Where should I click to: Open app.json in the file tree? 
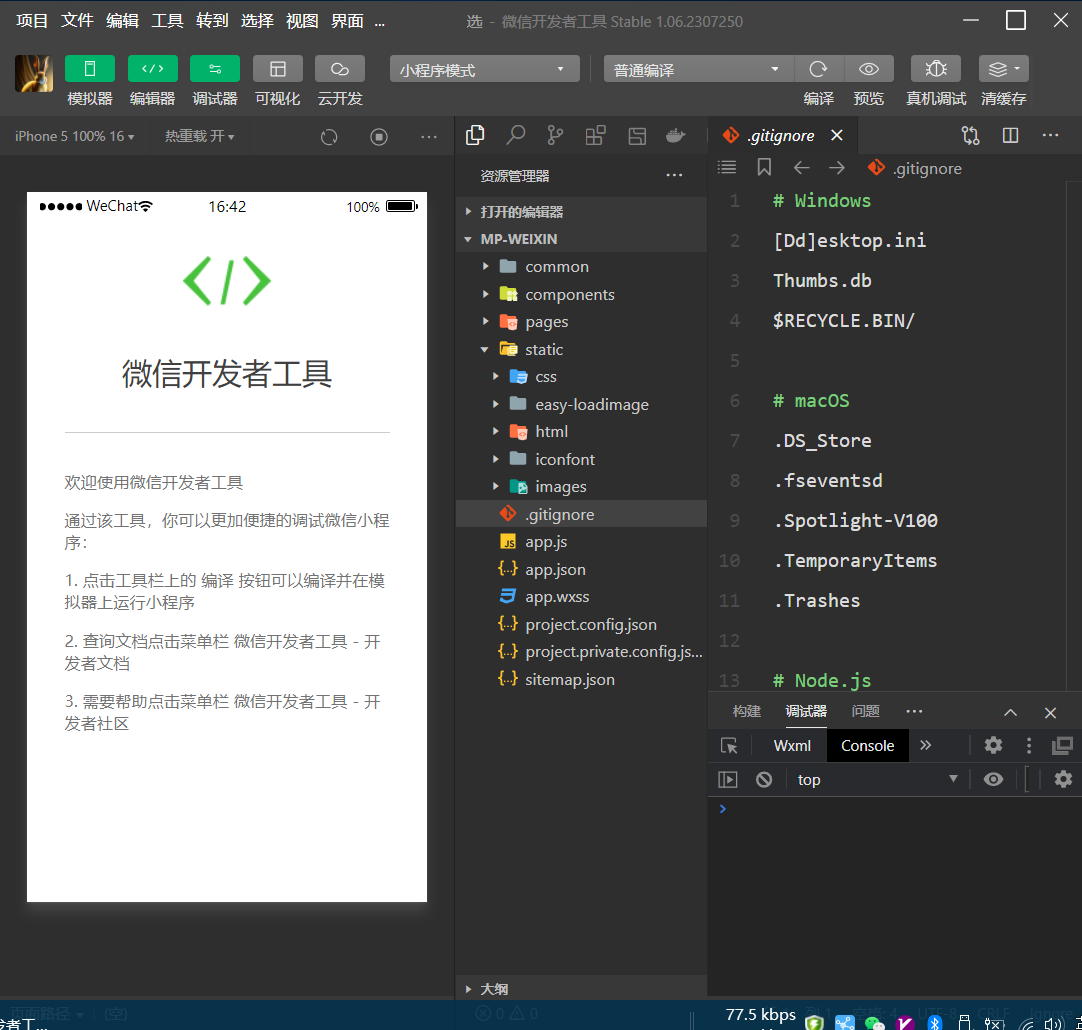(x=555, y=569)
